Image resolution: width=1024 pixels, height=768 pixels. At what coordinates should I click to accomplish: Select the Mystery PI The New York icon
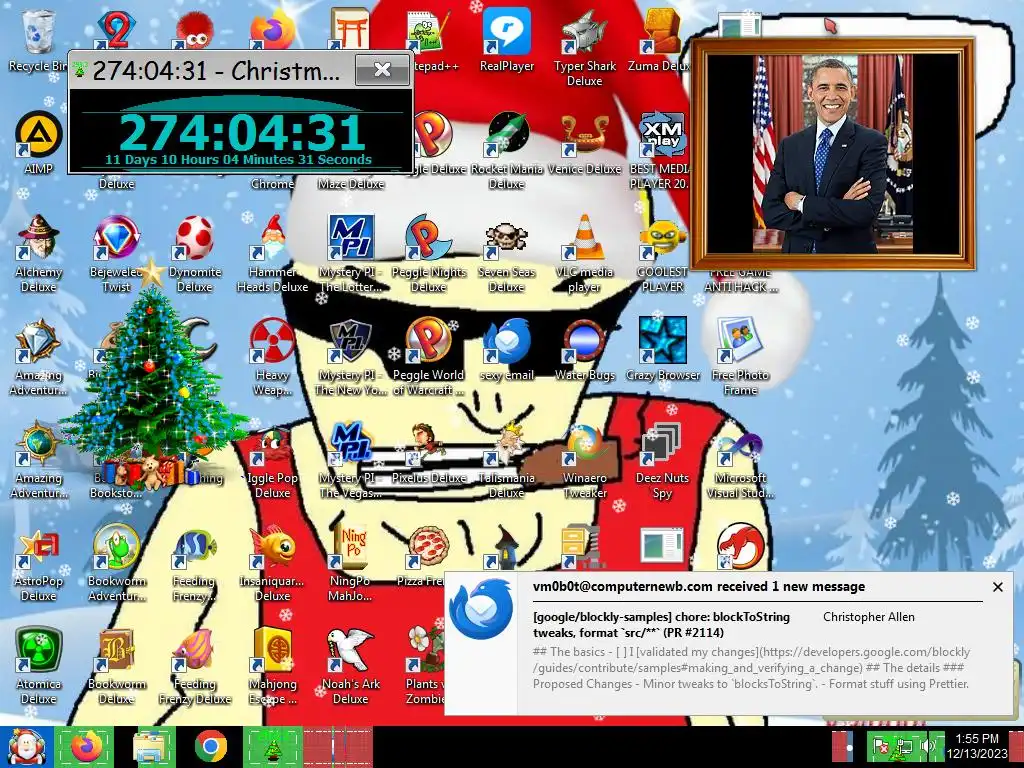pos(351,357)
